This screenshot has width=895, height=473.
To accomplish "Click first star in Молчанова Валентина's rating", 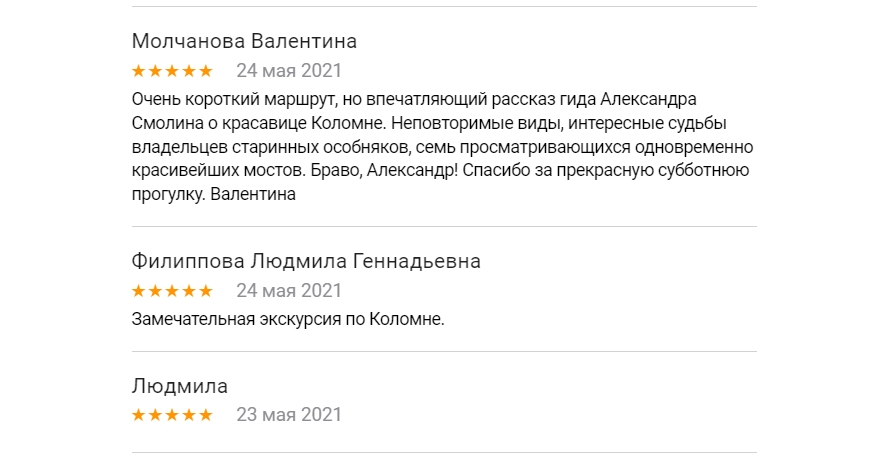I will [x=139, y=71].
